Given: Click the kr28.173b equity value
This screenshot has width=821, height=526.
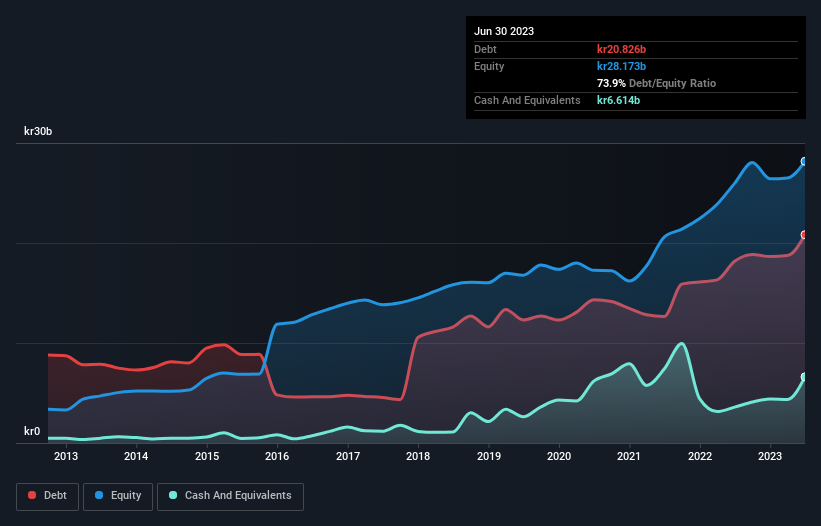Looking at the screenshot, I should click(622, 66).
